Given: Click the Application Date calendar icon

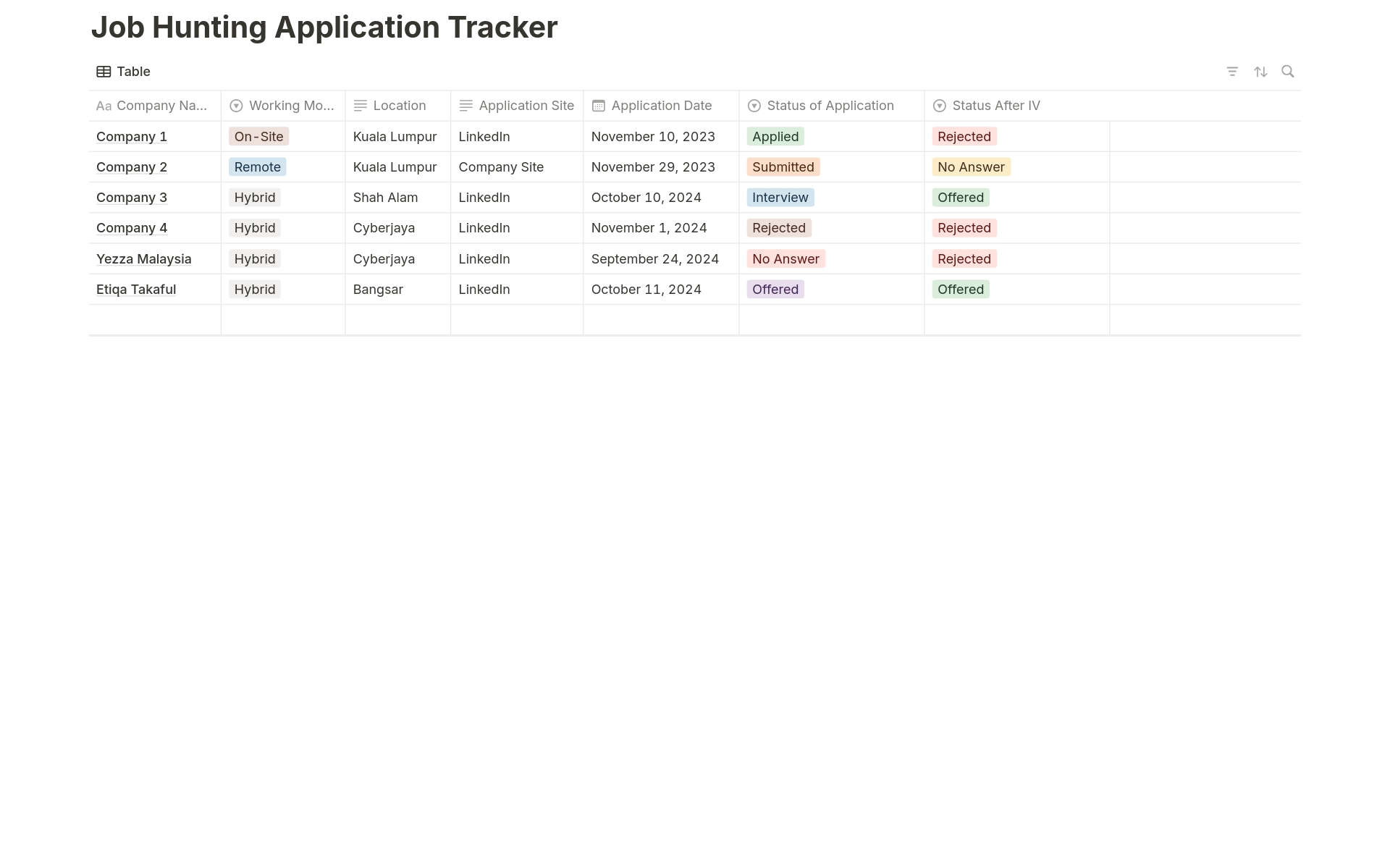Looking at the screenshot, I should pos(598,106).
